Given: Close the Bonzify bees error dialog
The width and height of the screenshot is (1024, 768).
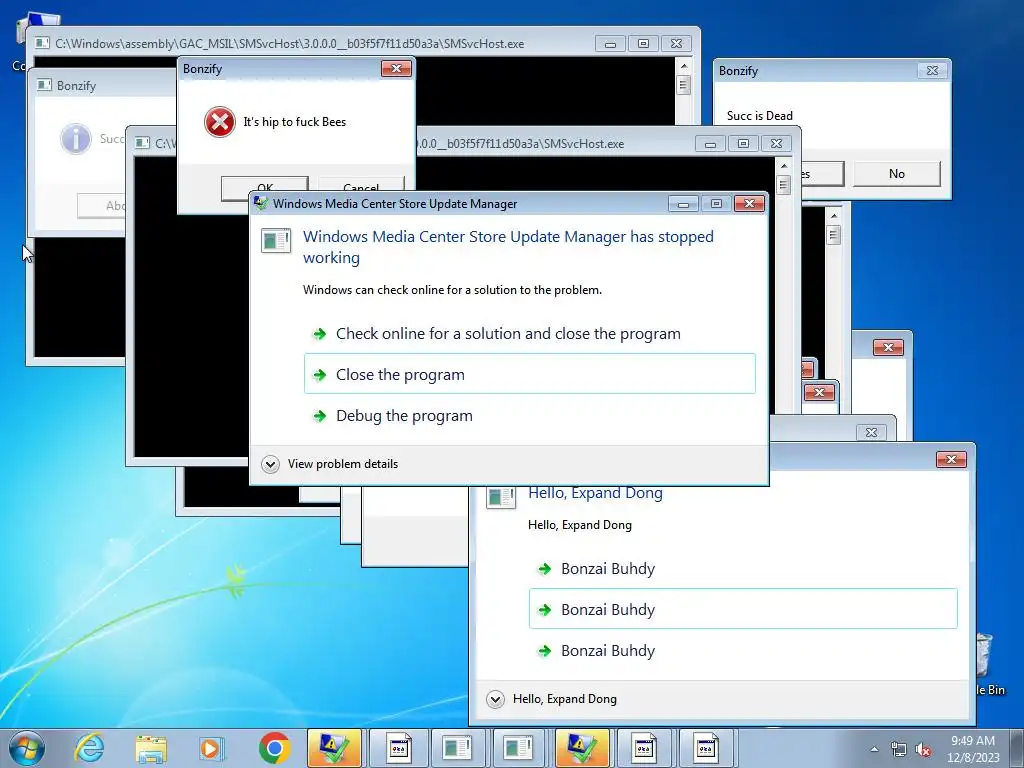Looking at the screenshot, I should pyautogui.click(x=396, y=69).
